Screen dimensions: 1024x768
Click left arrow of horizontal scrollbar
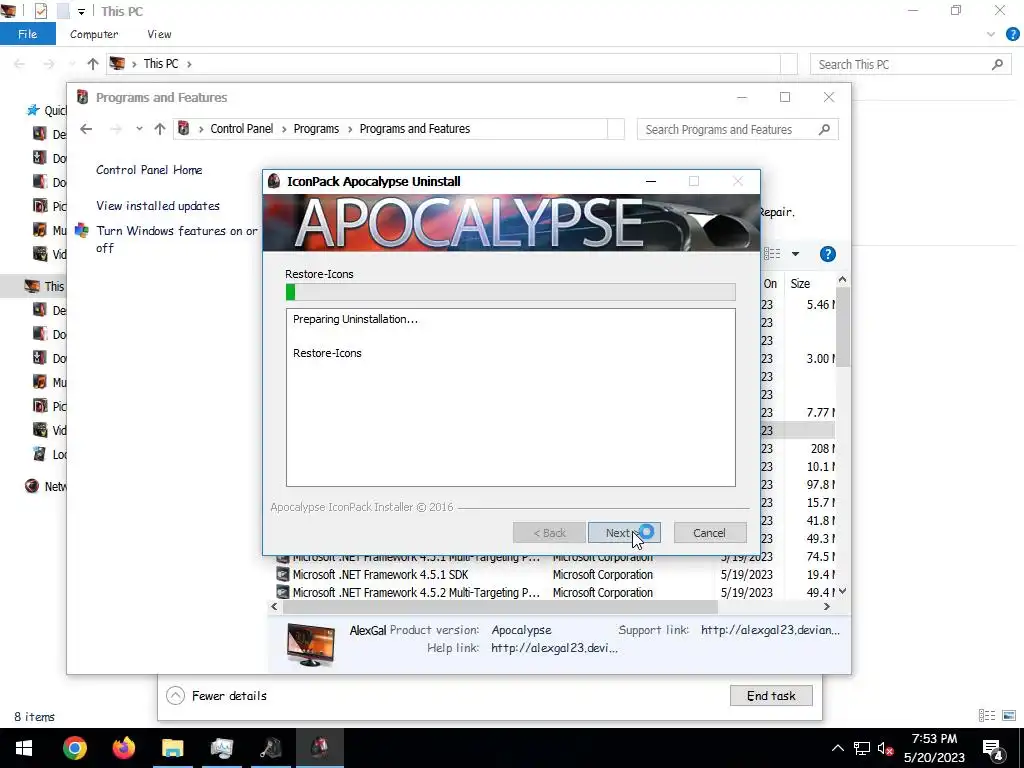274,607
